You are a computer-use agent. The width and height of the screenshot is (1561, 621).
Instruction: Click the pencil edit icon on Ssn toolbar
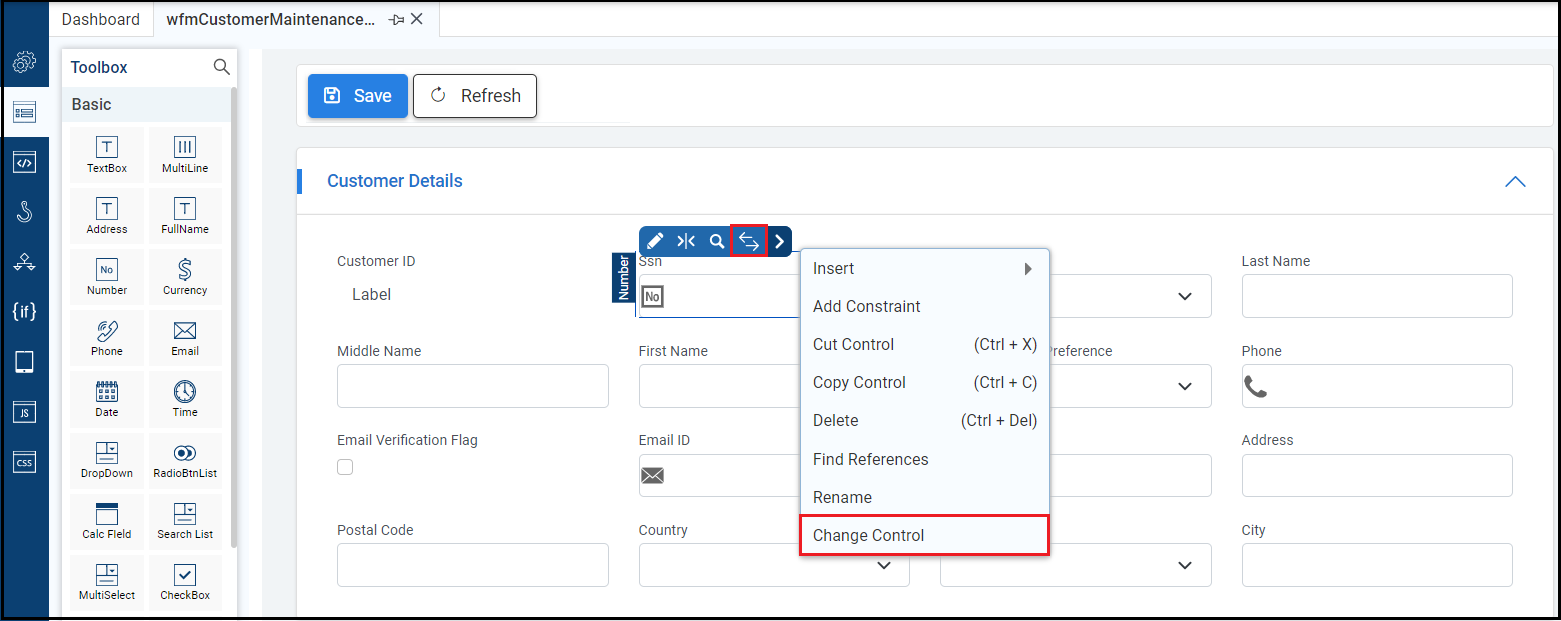[655, 241]
